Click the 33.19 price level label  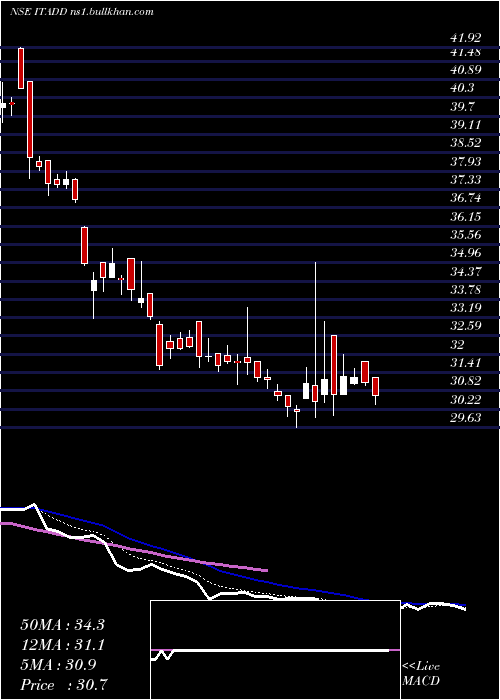(x=465, y=308)
